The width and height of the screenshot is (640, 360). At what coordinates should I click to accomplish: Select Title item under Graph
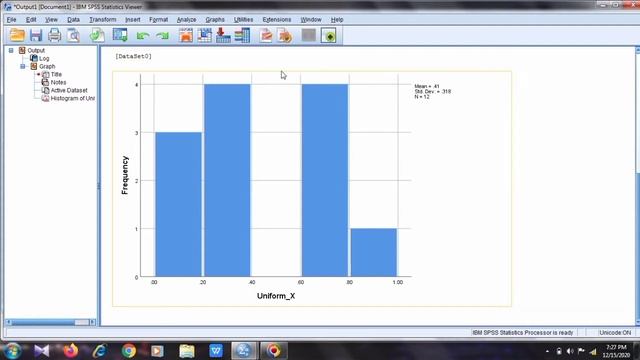point(56,74)
